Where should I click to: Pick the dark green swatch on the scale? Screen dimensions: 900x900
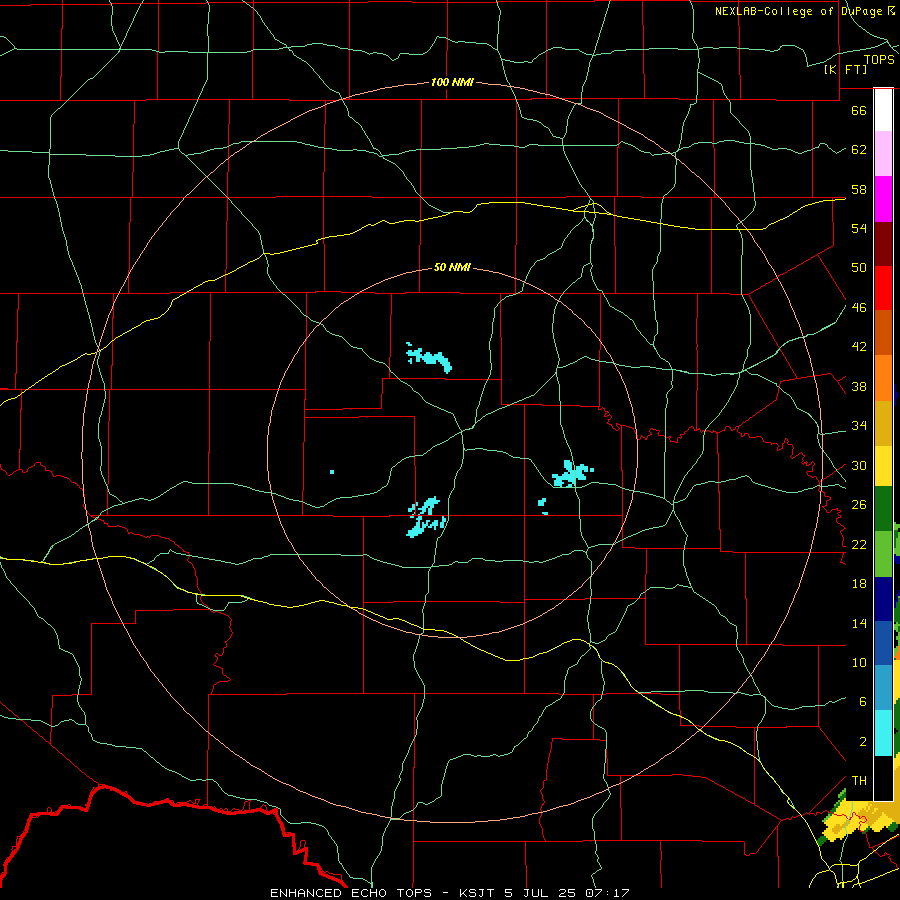tap(883, 509)
